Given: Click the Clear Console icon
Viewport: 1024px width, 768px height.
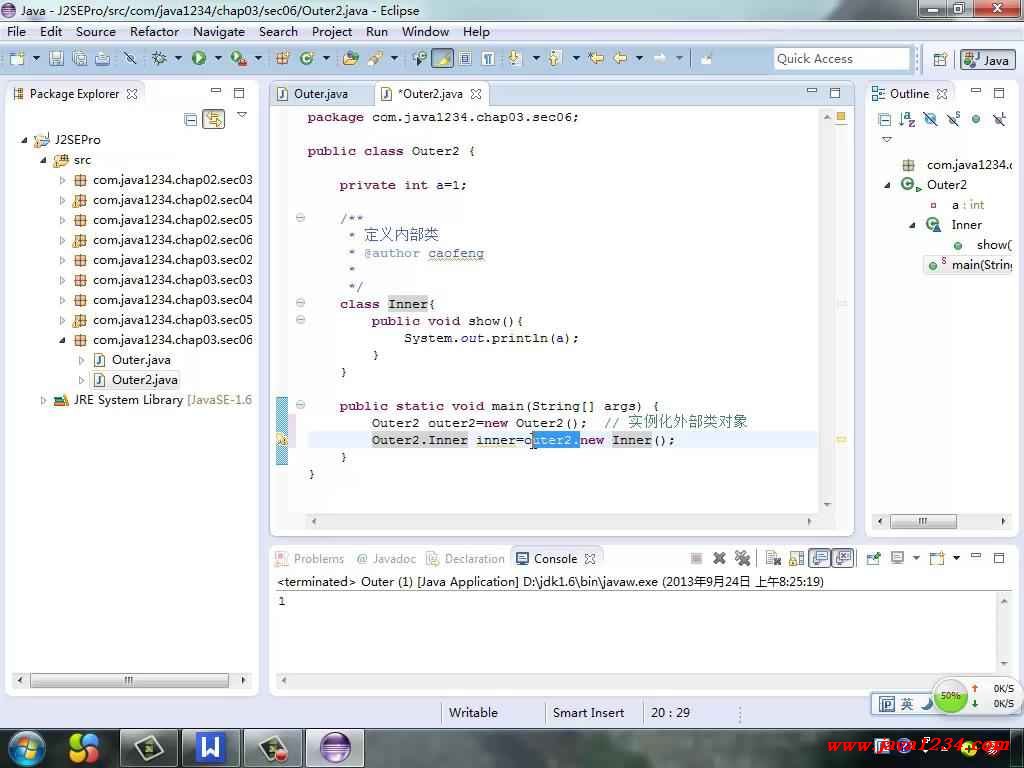Looking at the screenshot, I should click(x=773, y=559).
